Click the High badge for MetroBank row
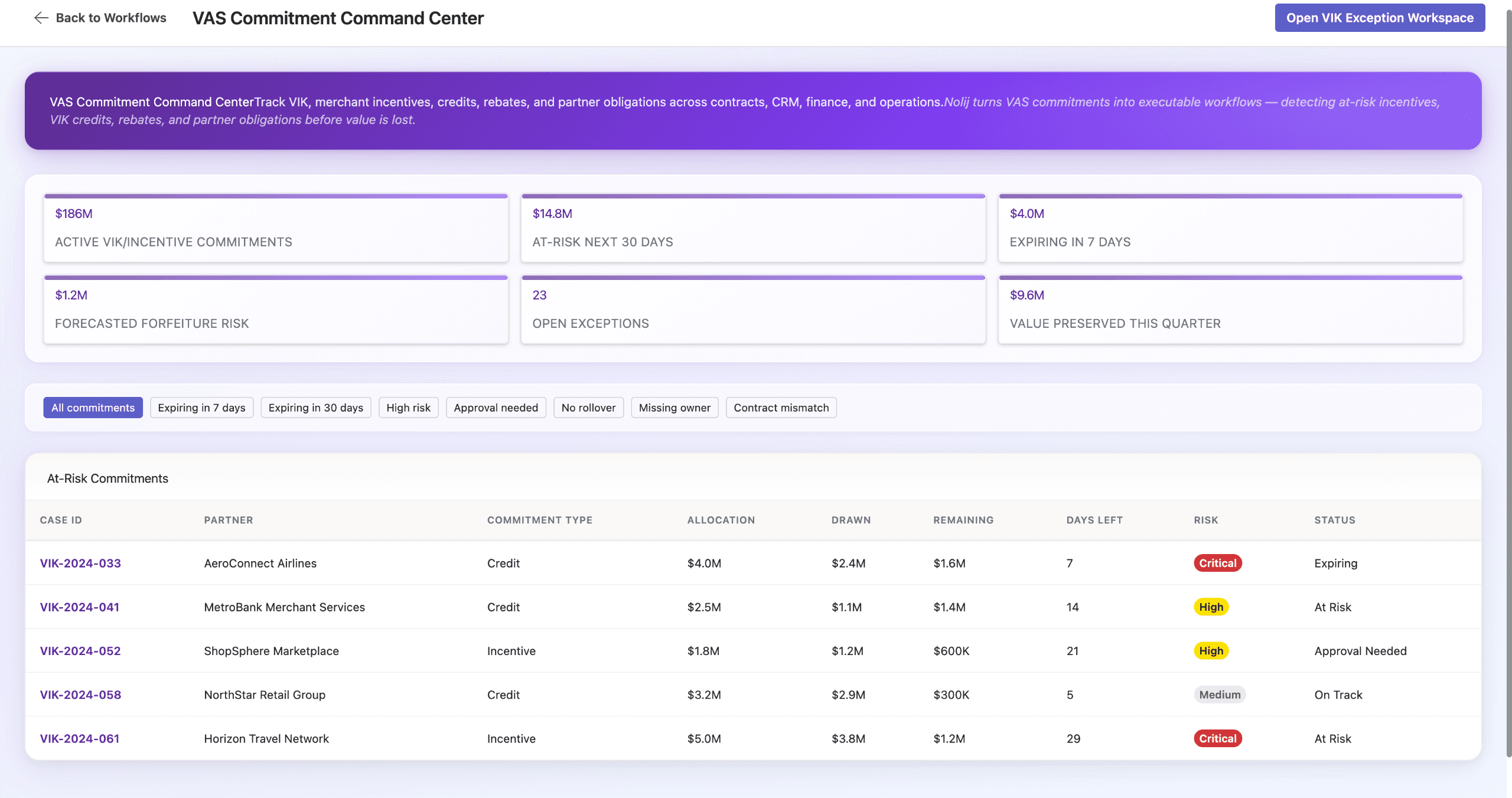This screenshot has height=798, width=1512. 1211,607
